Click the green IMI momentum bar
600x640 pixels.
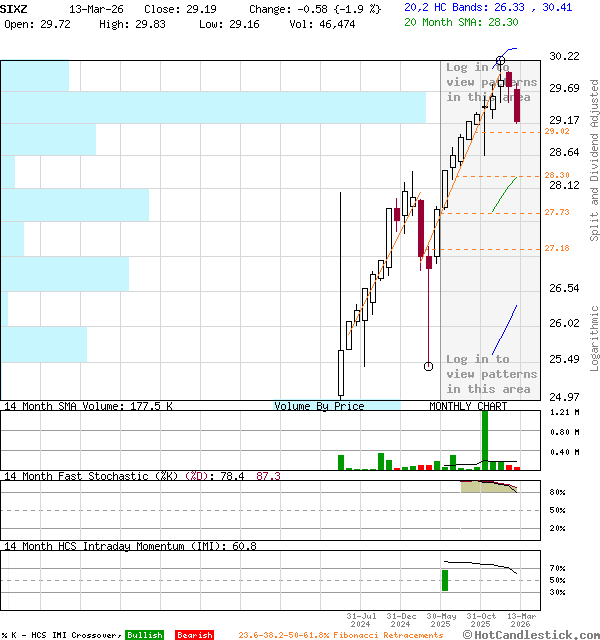[x=444, y=580]
